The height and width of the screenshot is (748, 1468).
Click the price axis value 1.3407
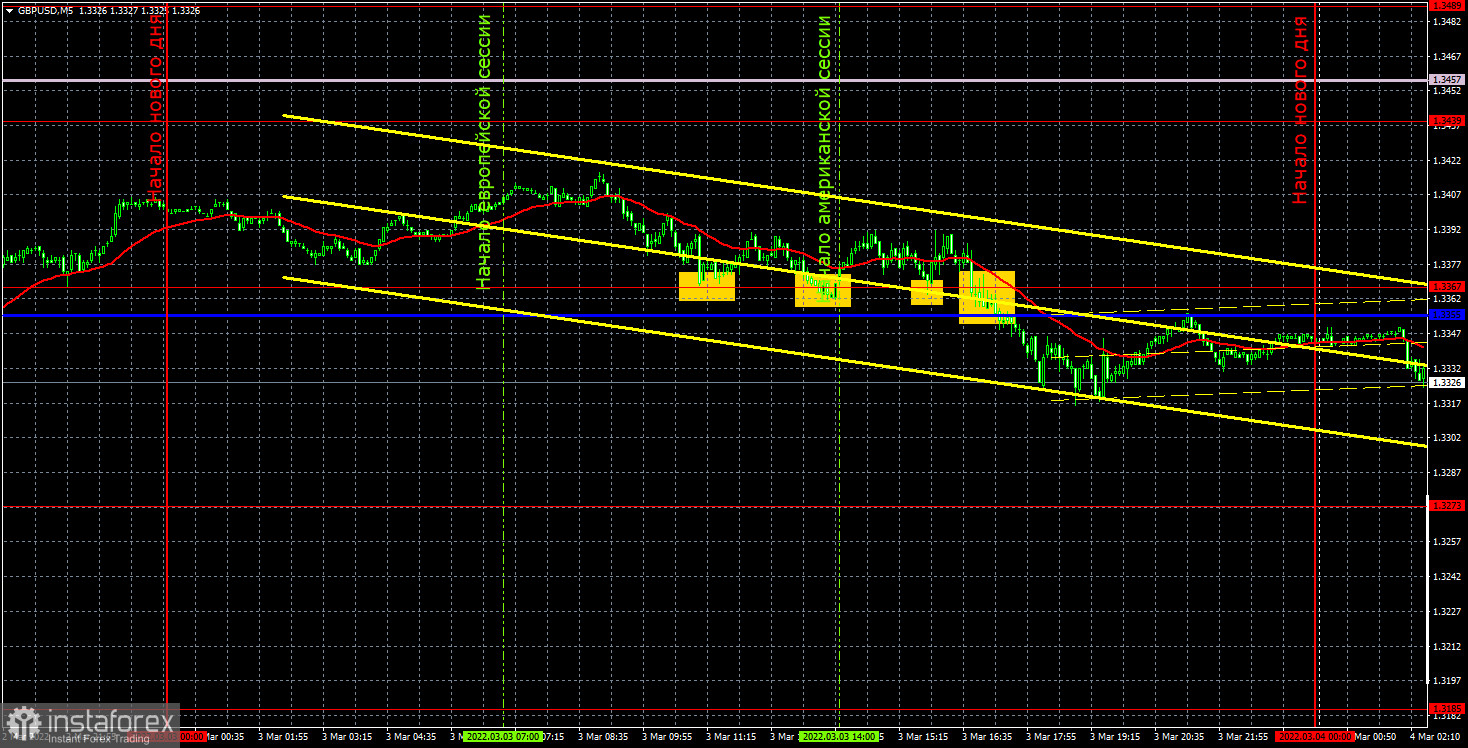click(x=1447, y=194)
